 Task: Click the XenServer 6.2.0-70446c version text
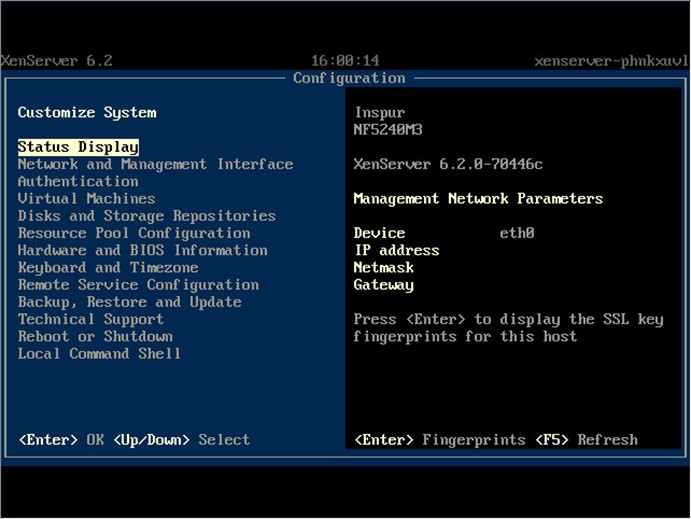pos(448,164)
